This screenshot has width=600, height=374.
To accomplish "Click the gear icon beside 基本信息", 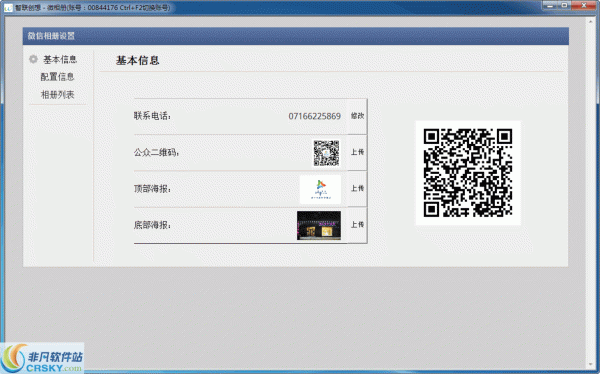I will point(33,59).
